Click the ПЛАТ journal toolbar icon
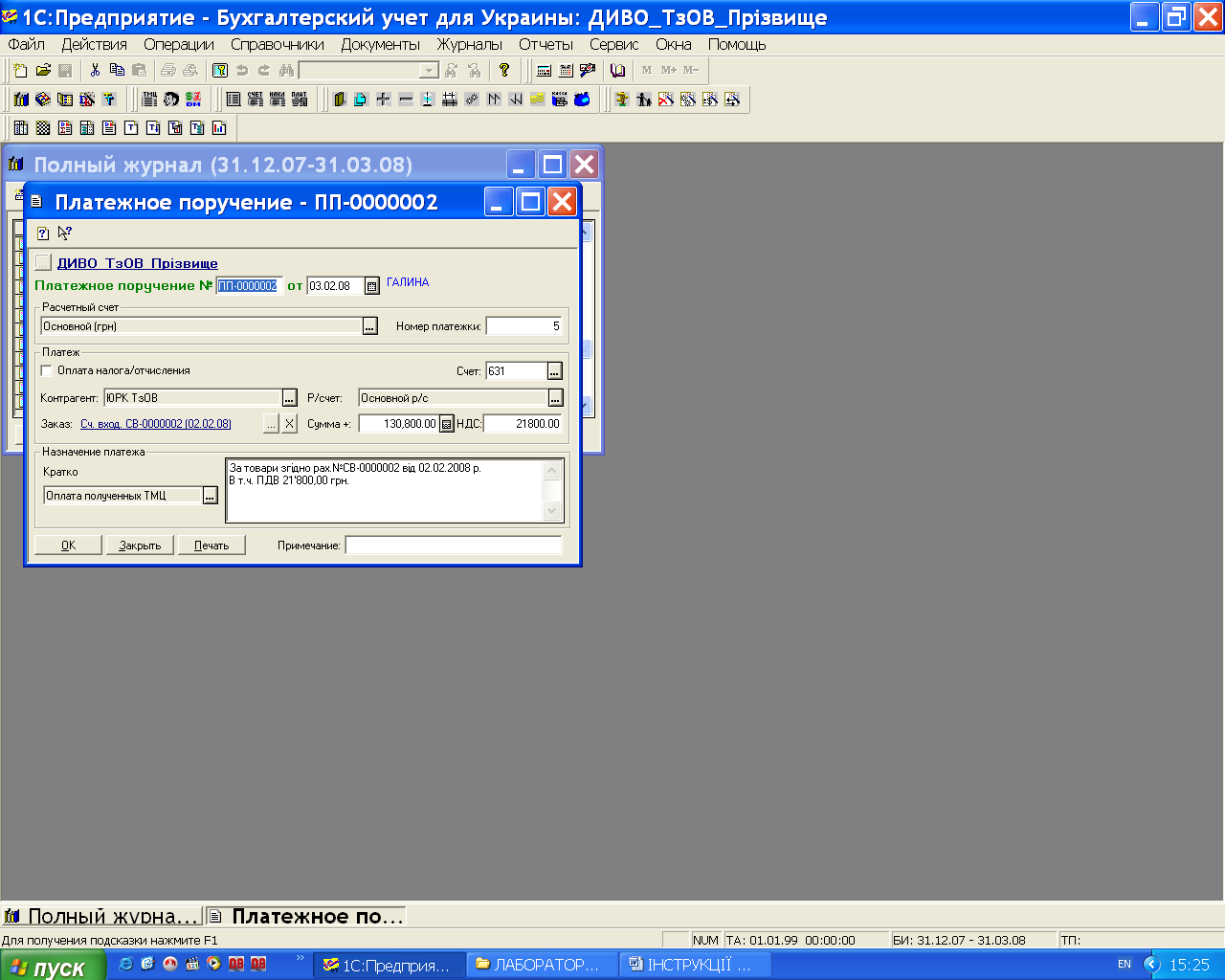 pos(300,99)
